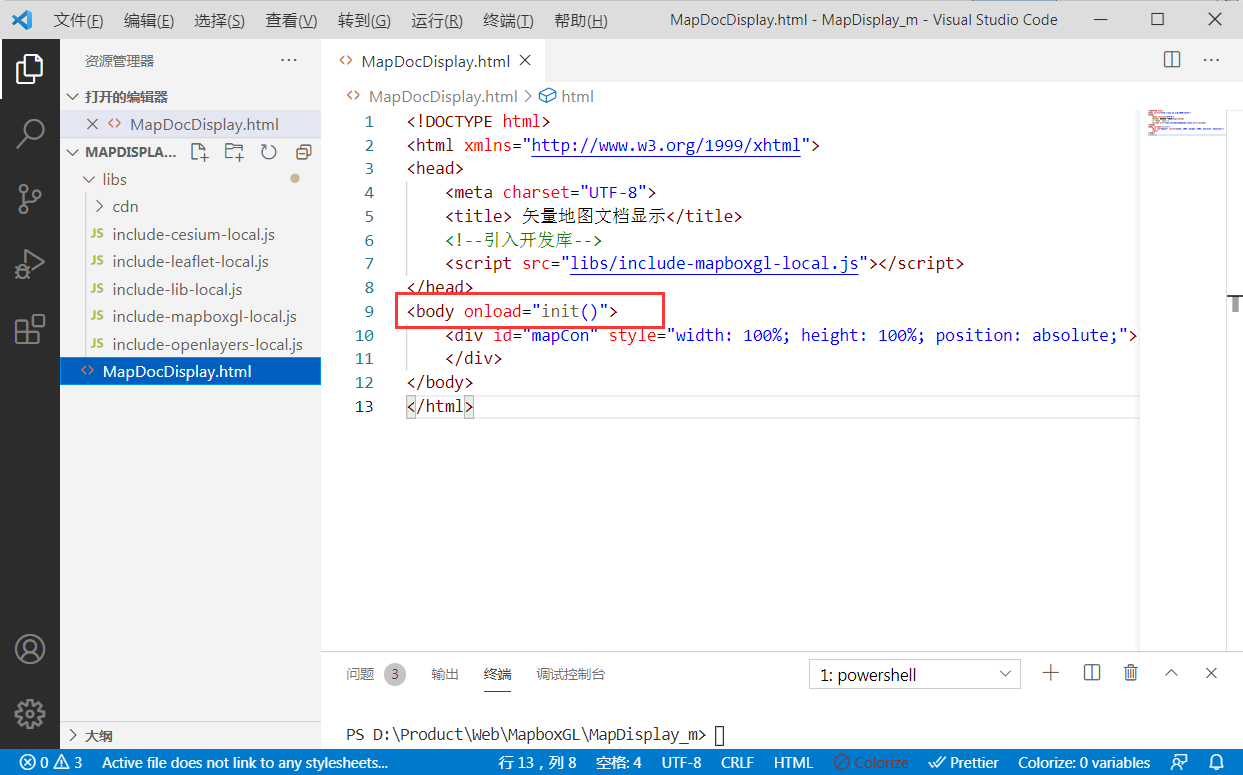Open editor more actions menu
The width and height of the screenshot is (1243, 775).
tap(1211, 60)
